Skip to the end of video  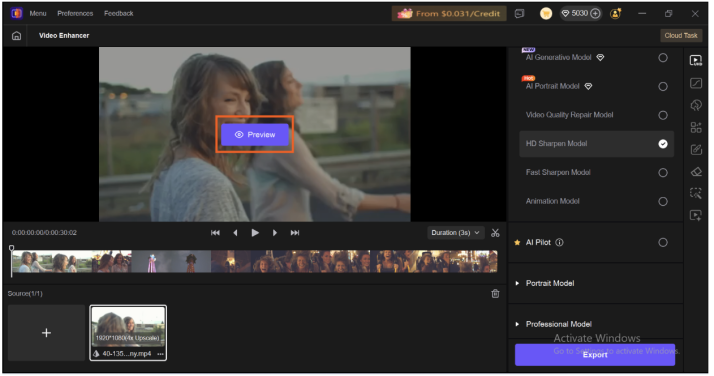[295, 233]
